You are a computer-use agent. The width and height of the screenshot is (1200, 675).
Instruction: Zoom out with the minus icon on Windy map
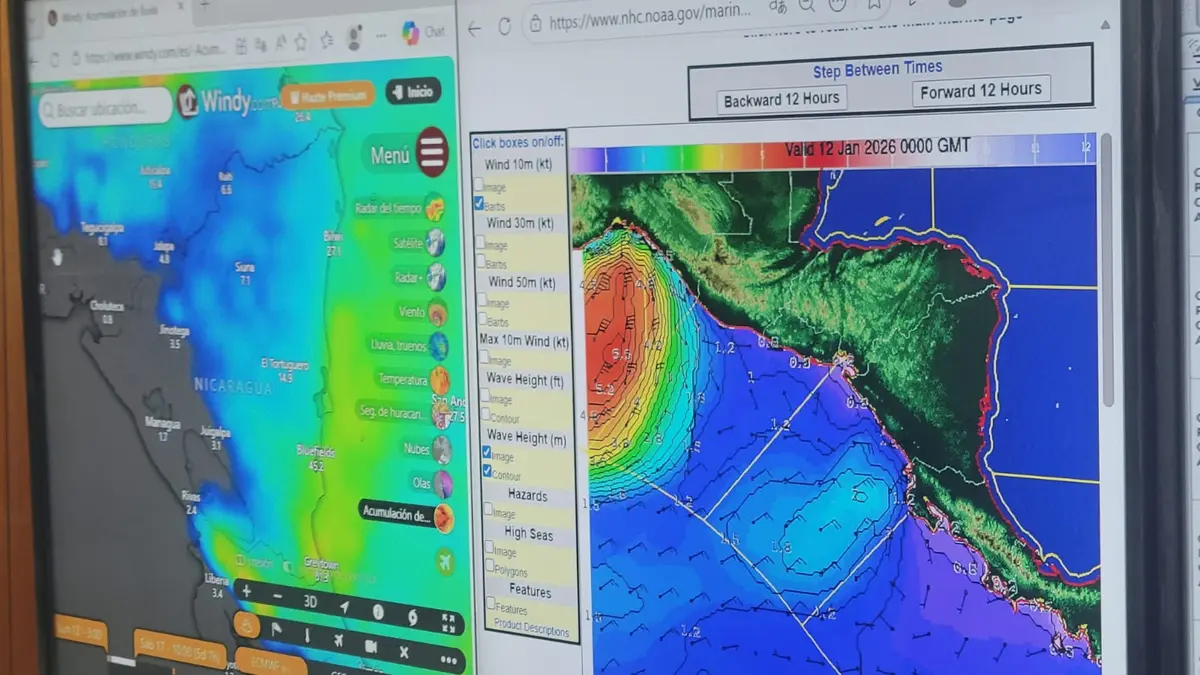(278, 597)
